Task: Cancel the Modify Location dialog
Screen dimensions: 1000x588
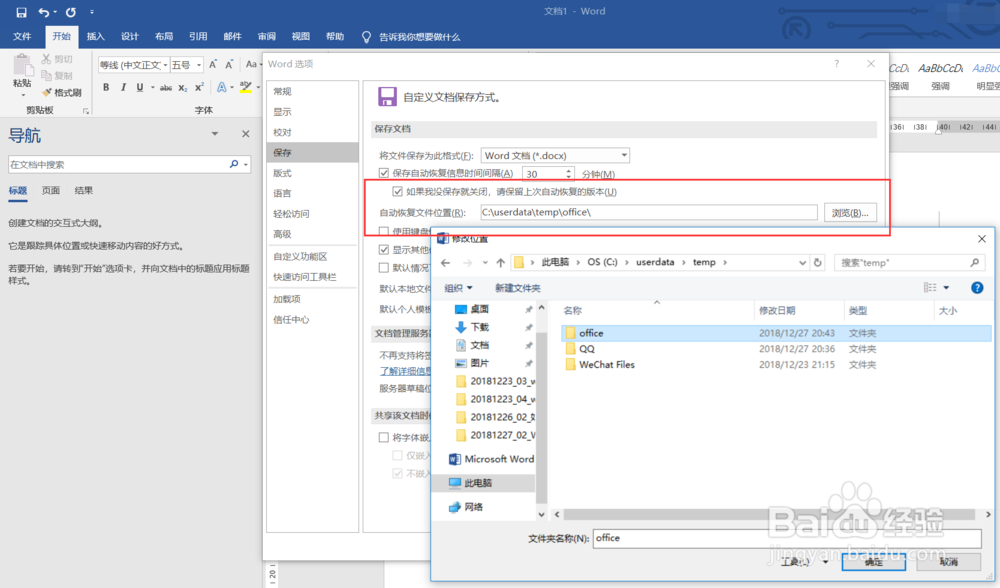Action: tap(948, 562)
